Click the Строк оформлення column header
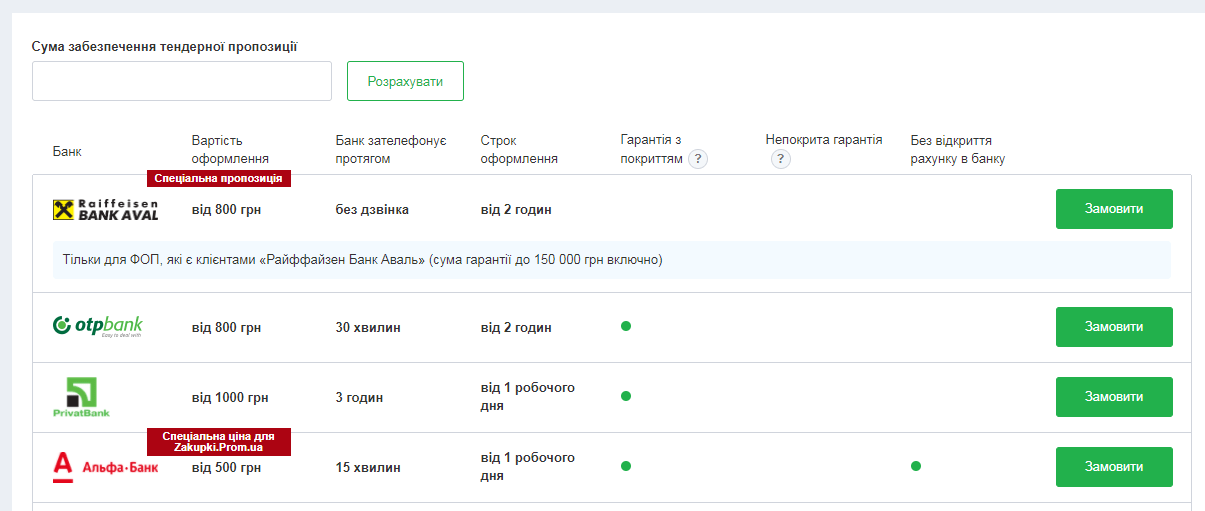The height and width of the screenshot is (511, 1205). click(519, 150)
